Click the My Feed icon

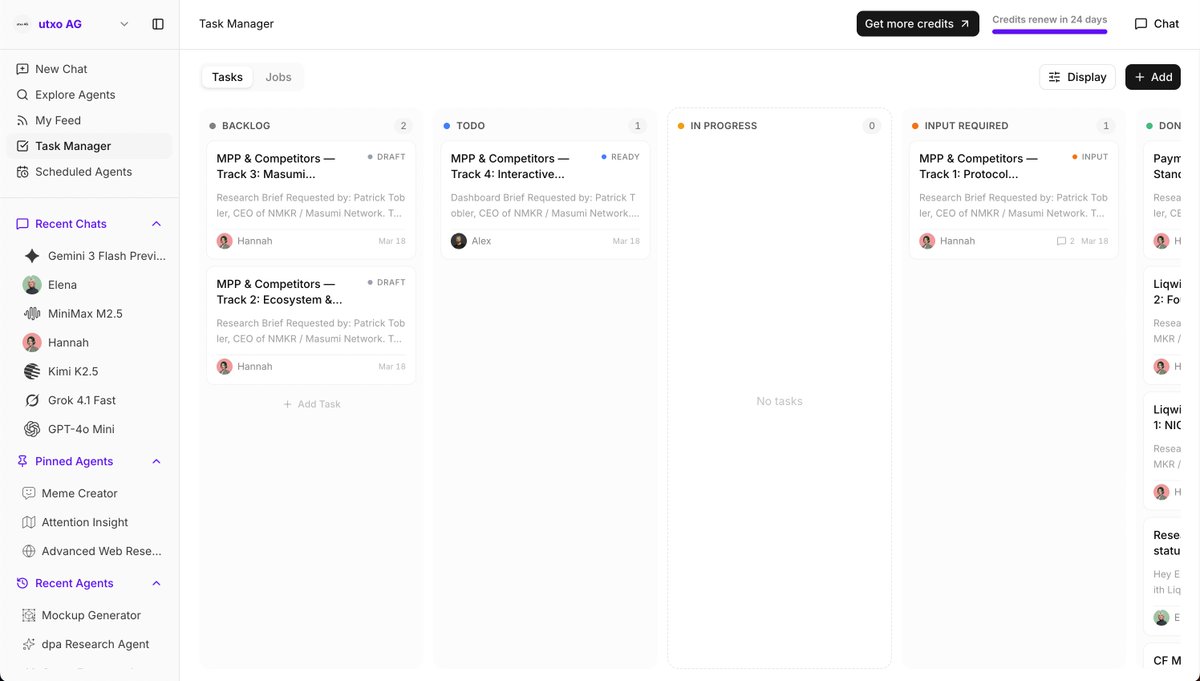[x=23, y=120]
